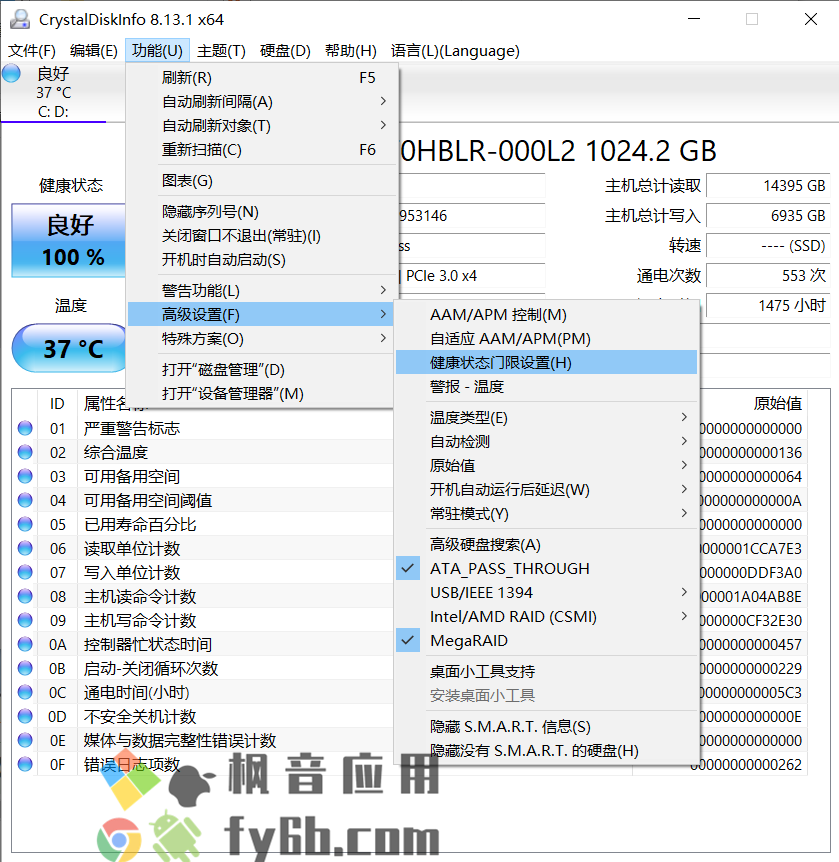839x862 pixels.
Task: Toggle 关闭窗口不退出(常驻)(I) option
Action: pyautogui.click(x=261, y=236)
